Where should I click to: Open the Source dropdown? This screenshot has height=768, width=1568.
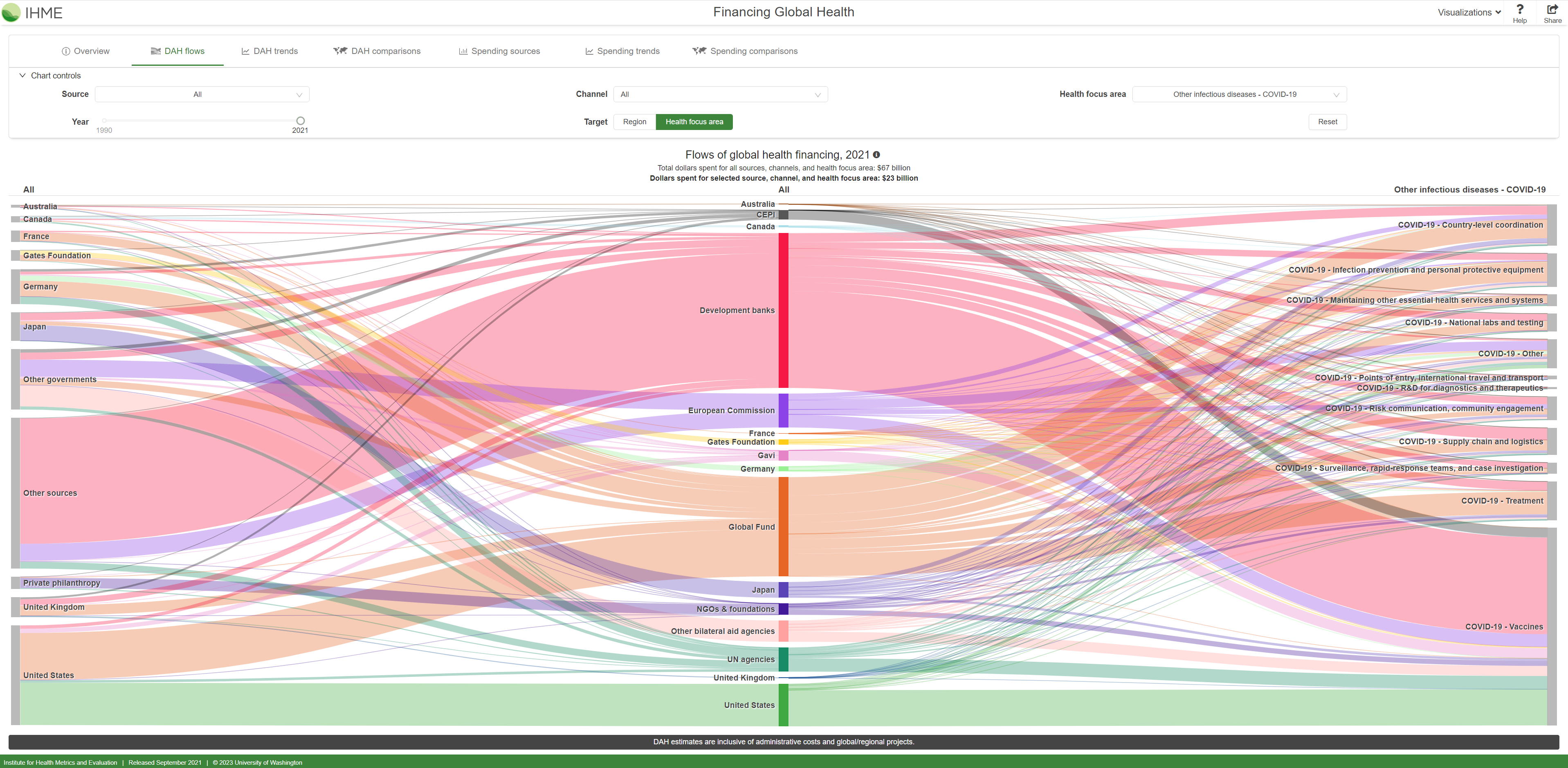coord(202,94)
